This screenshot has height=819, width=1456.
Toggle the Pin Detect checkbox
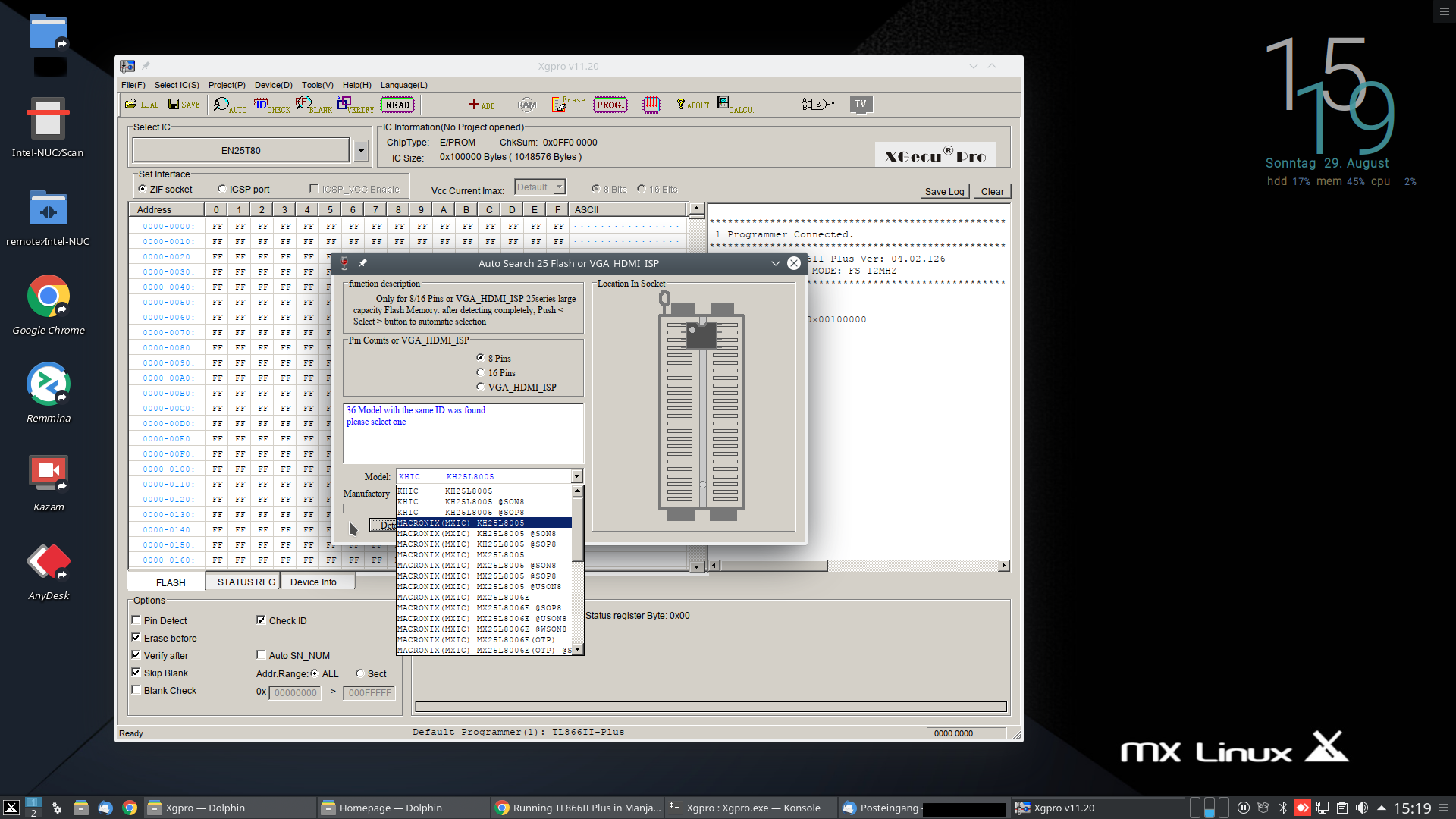coord(136,620)
